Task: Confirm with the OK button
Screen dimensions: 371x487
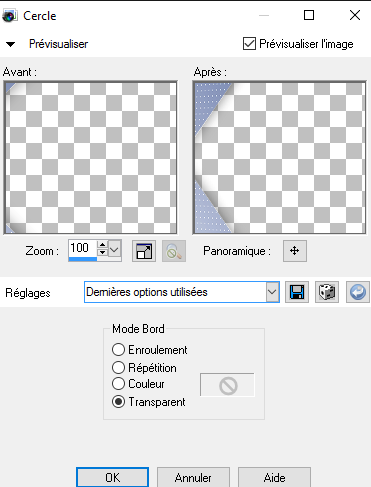Action: (112, 478)
